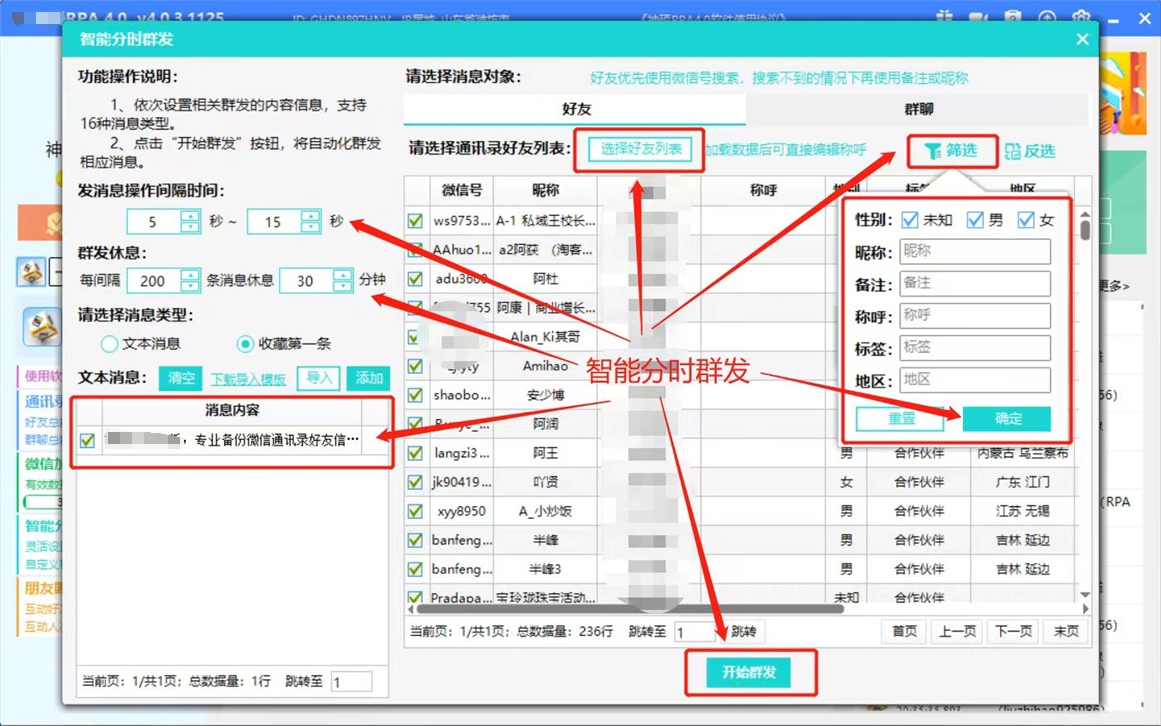The image size is (1161, 726).
Task: Click the 下载导入模板 link
Action: pyautogui.click(x=248, y=379)
